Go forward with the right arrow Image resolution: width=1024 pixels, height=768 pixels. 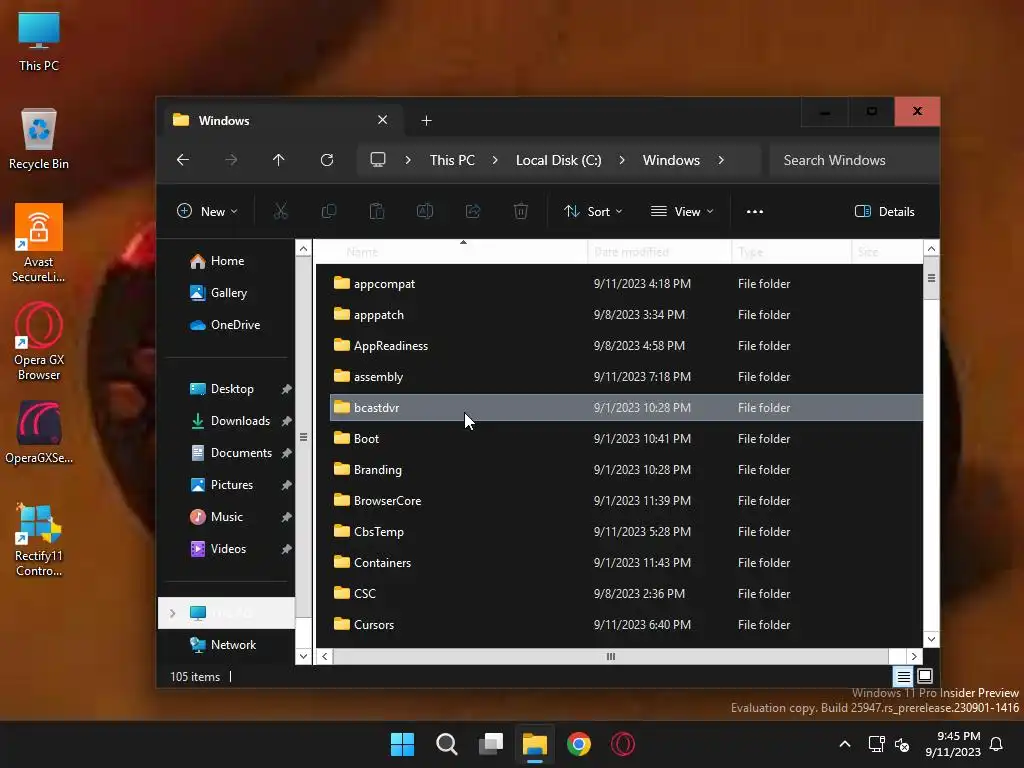pyautogui.click(x=231, y=160)
